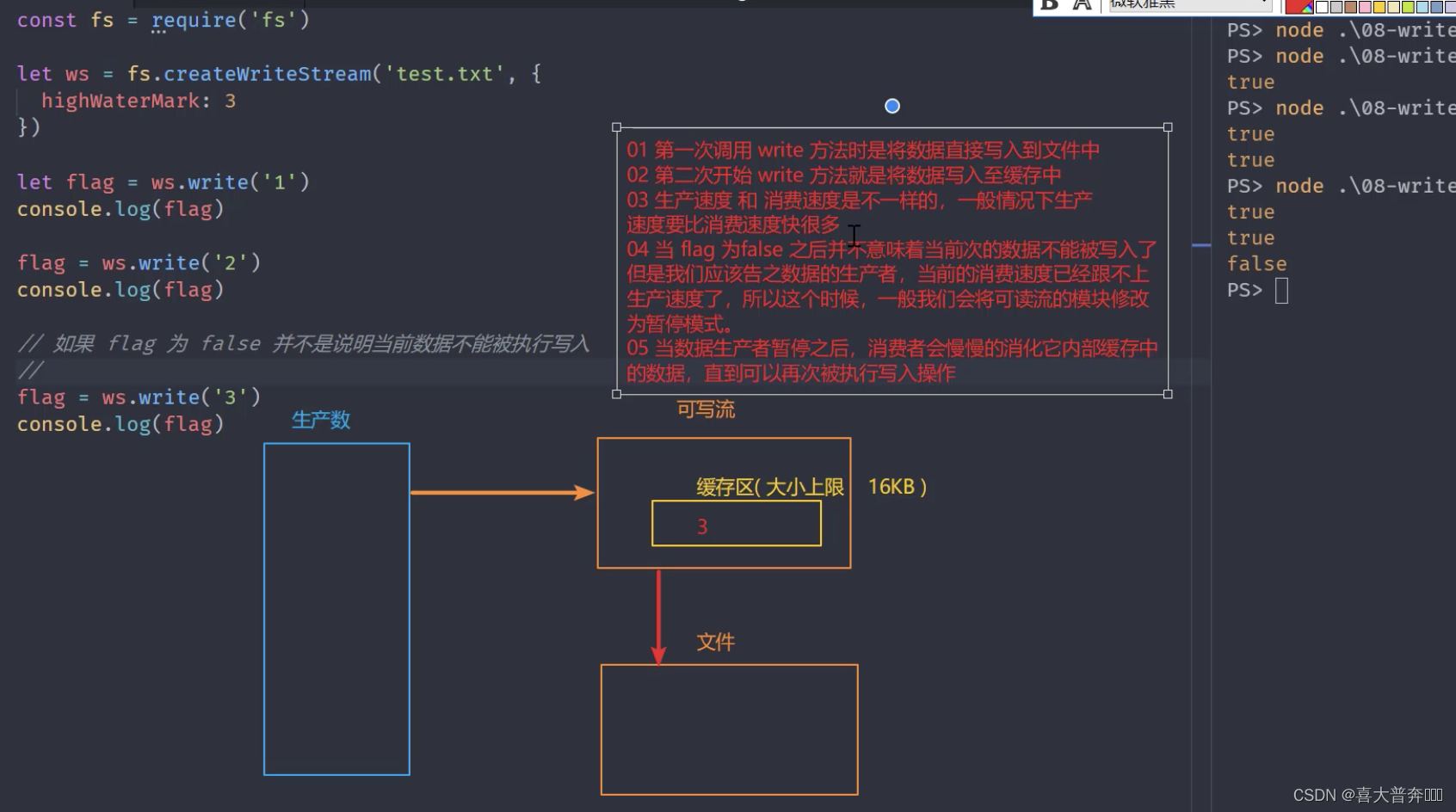Open the 微软雅黑 font name dropdown
The width and height of the screenshot is (1456, 812).
click(x=1191, y=4)
